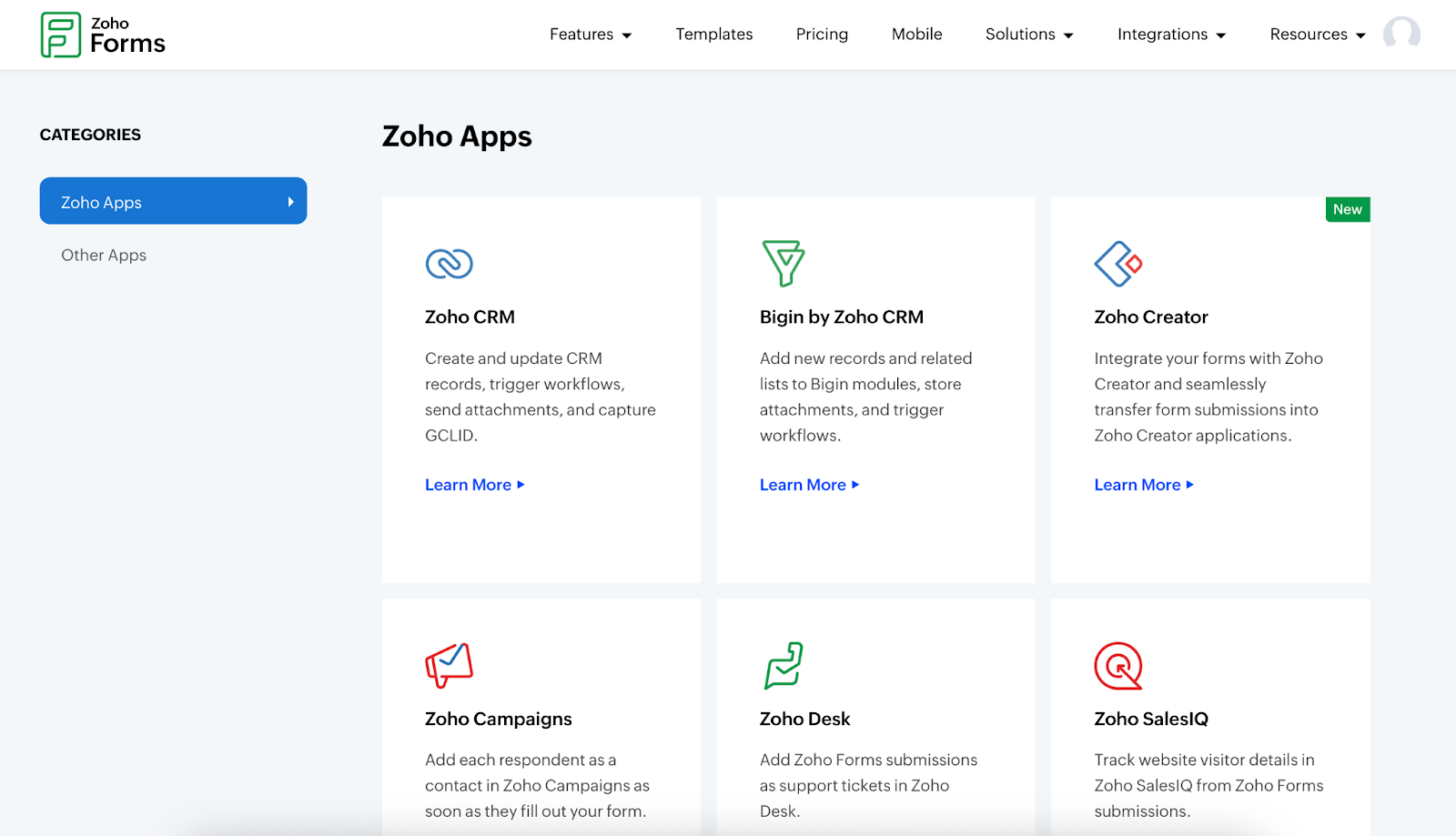This screenshot has width=1456, height=836.
Task: Expand the Solutions dropdown menu
Action: click(x=1029, y=35)
